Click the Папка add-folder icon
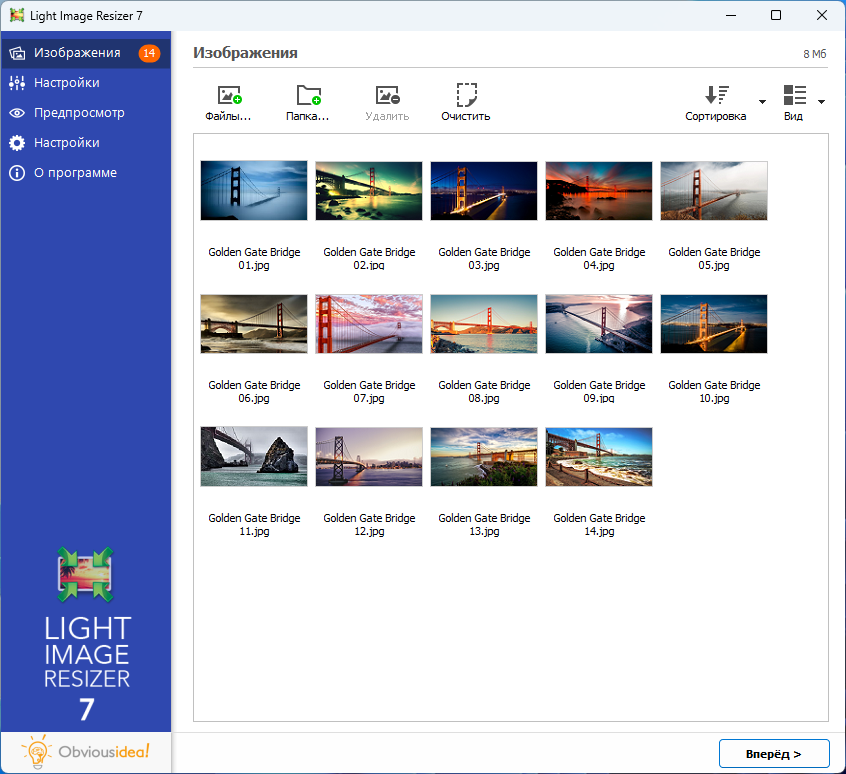This screenshot has width=846, height=774. pyautogui.click(x=308, y=96)
